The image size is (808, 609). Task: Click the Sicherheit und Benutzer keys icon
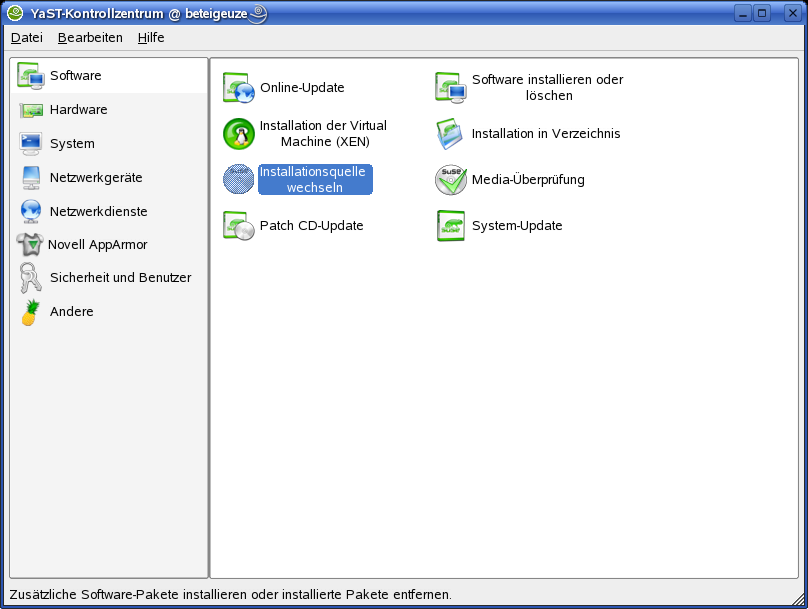(x=30, y=278)
